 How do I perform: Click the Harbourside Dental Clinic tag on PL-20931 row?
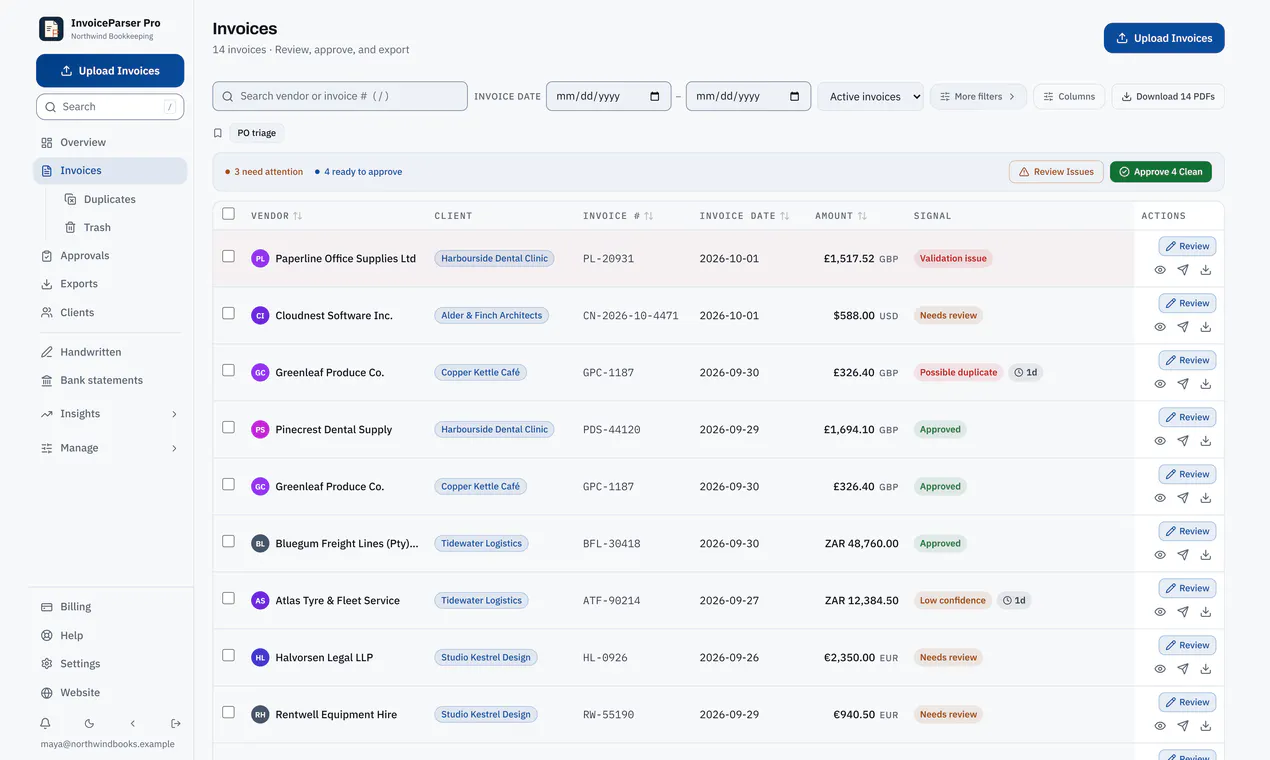(494, 258)
